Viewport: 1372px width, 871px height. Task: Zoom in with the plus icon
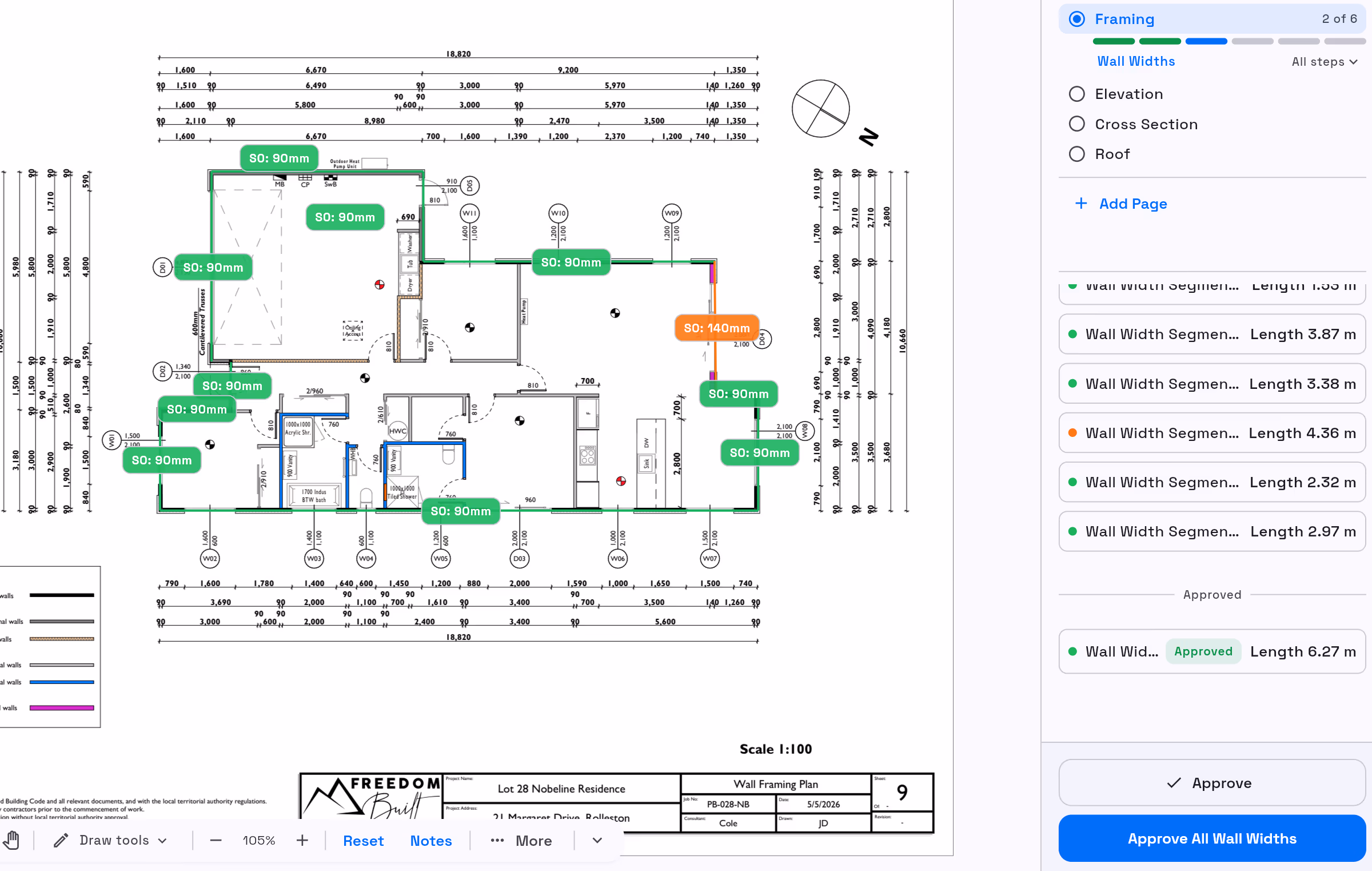click(x=302, y=840)
